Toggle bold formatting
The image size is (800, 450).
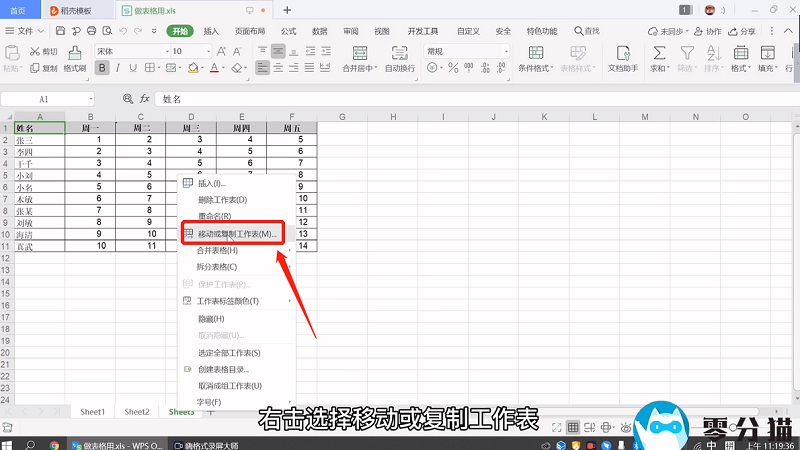pos(103,68)
